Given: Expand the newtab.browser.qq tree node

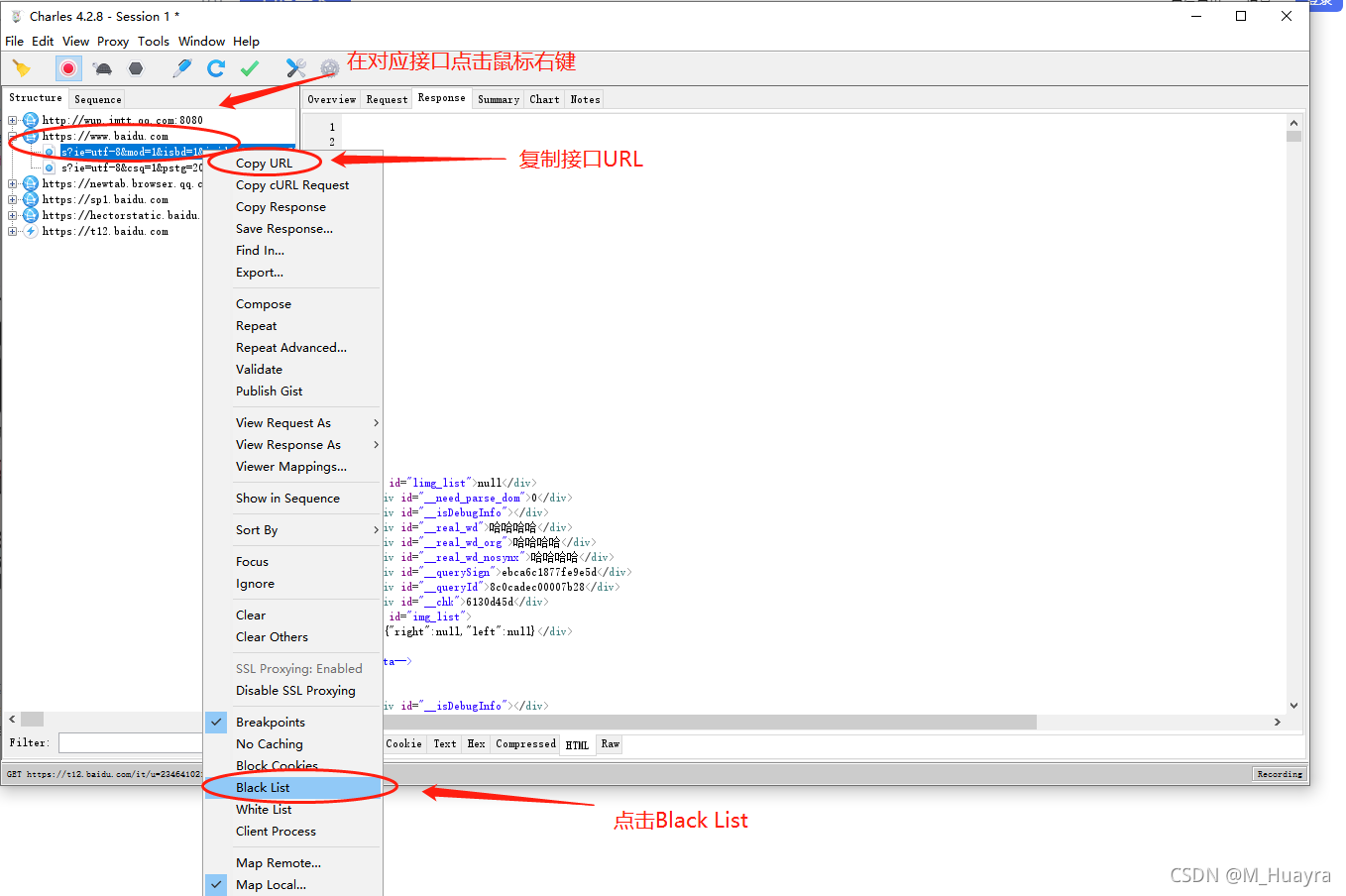Looking at the screenshot, I should (x=12, y=184).
